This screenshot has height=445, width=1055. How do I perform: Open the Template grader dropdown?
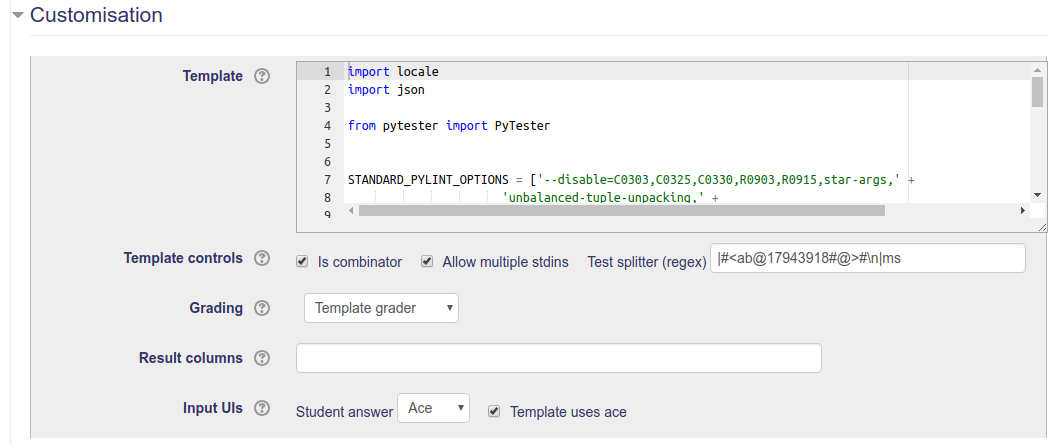coord(381,308)
